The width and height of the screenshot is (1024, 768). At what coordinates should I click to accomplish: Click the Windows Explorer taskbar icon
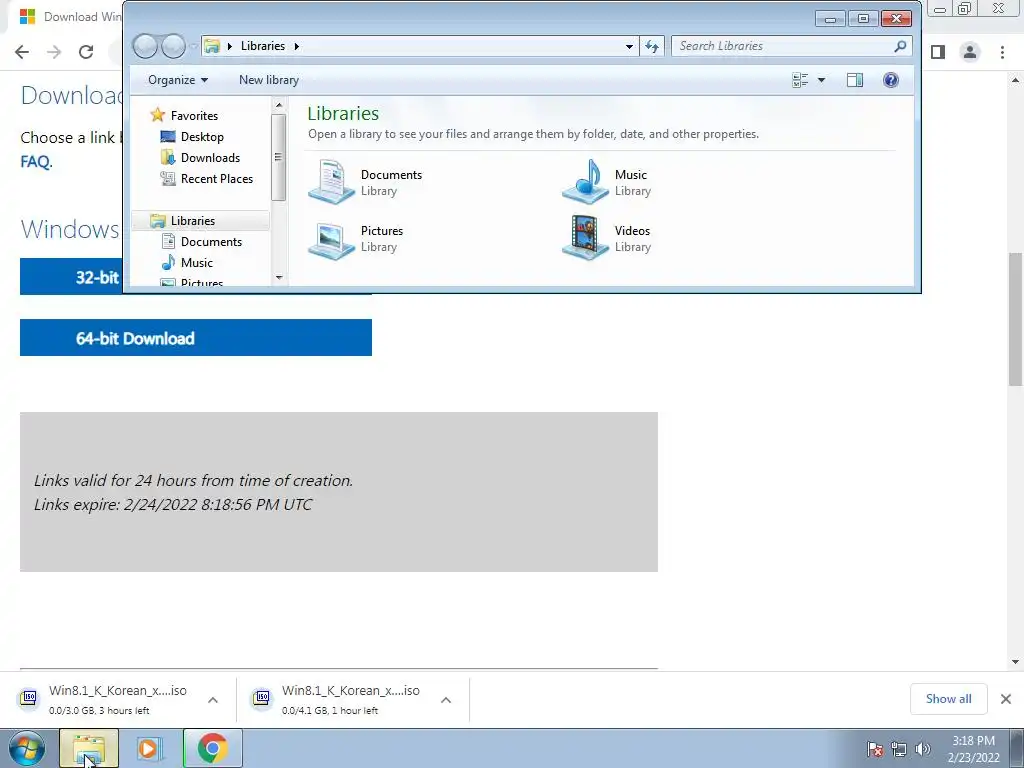[x=89, y=748]
